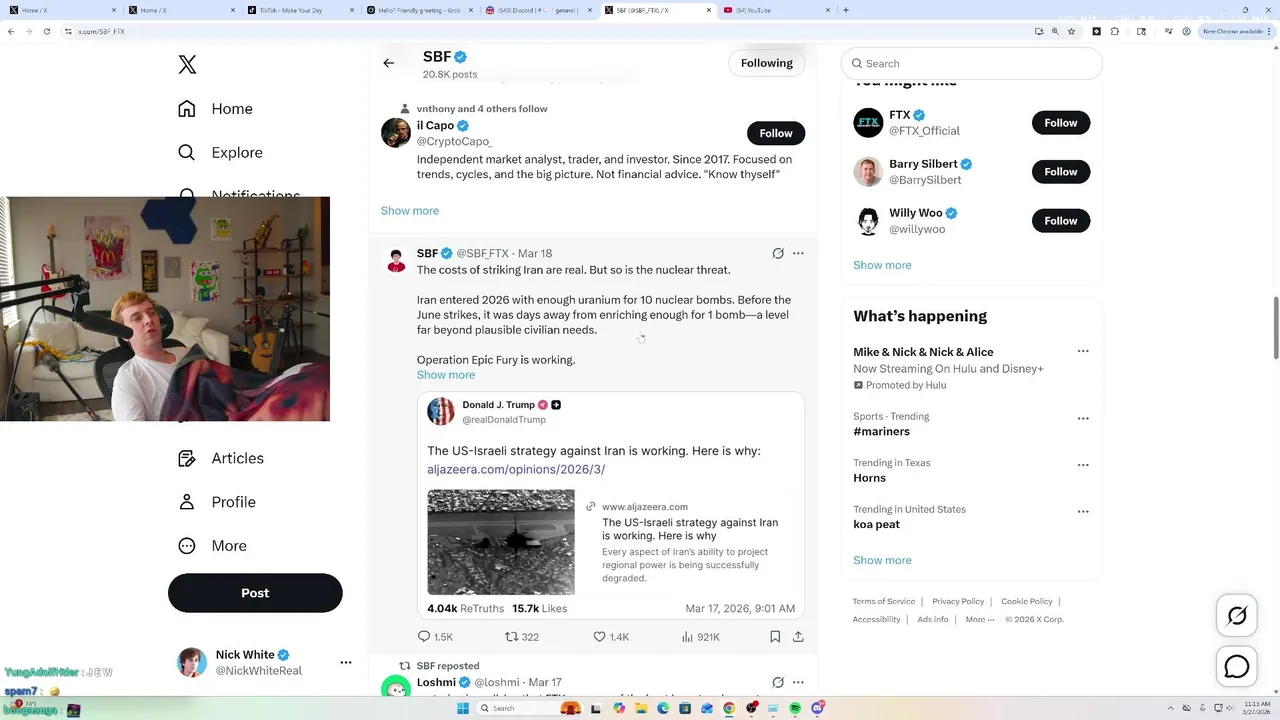
Task: Follow Barry Silbert
Action: point(1061,172)
